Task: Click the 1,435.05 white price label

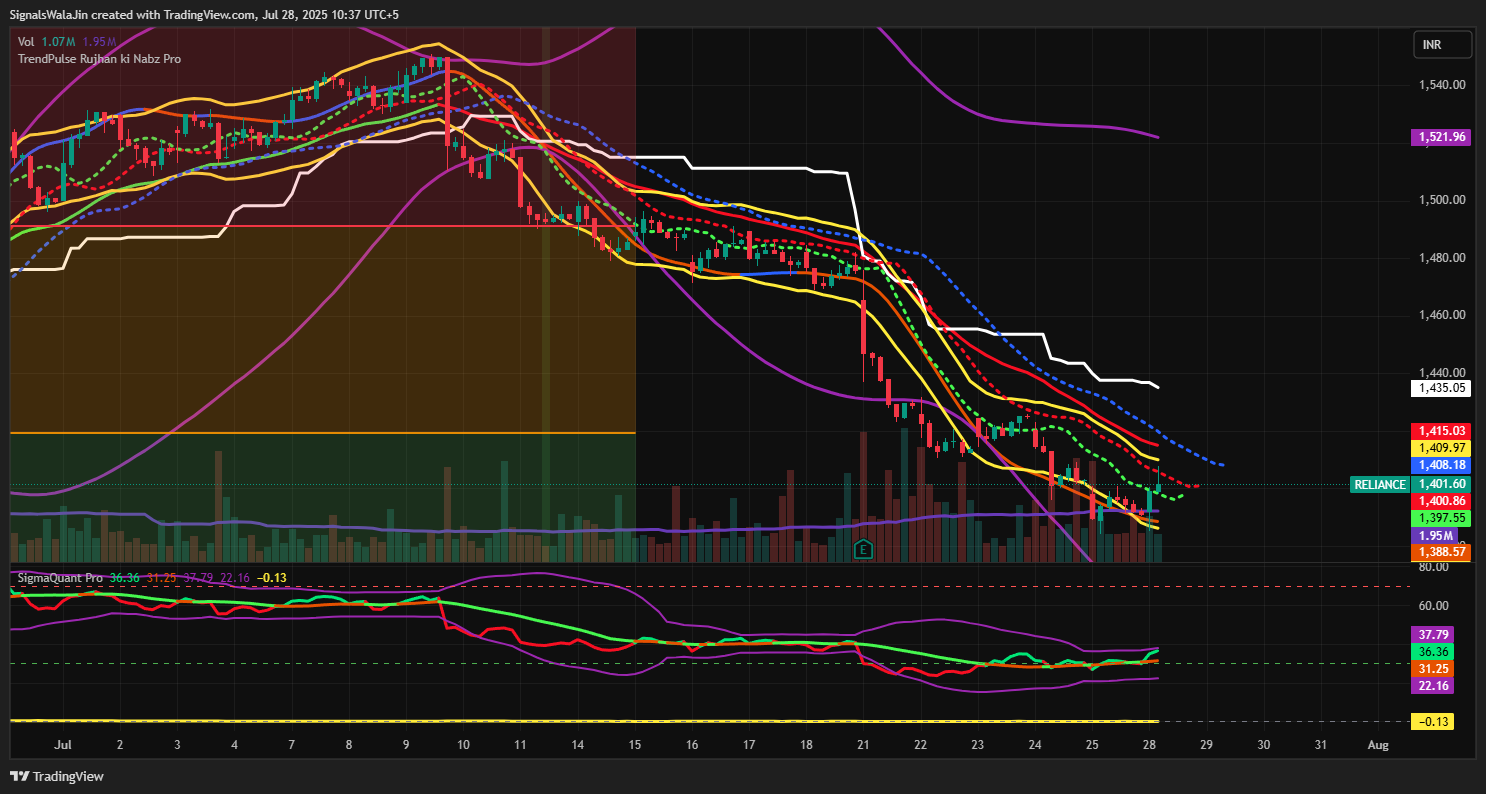Action: [1440, 387]
